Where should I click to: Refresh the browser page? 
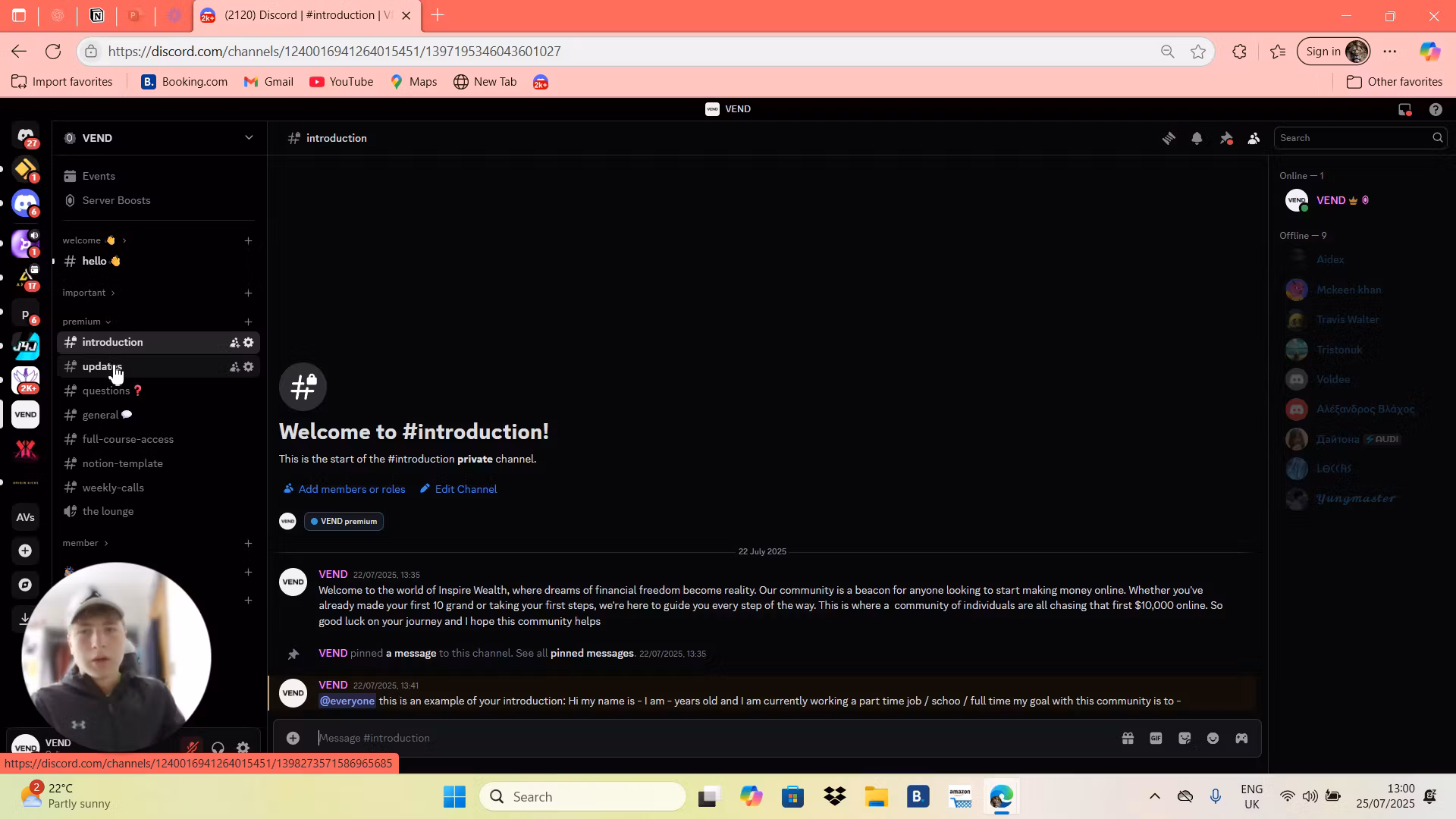click(x=53, y=52)
